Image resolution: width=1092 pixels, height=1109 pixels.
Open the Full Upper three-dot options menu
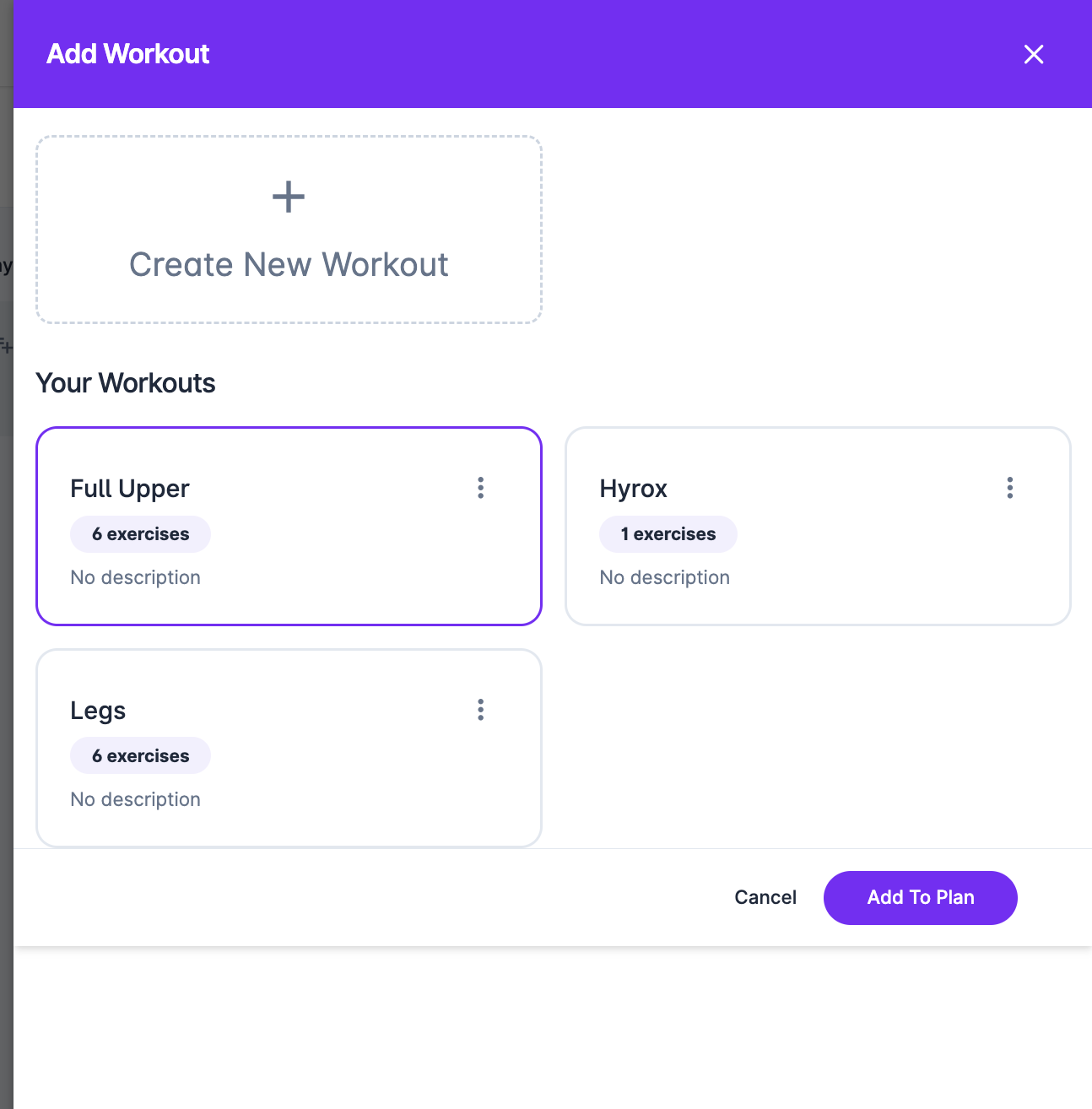coord(481,488)
